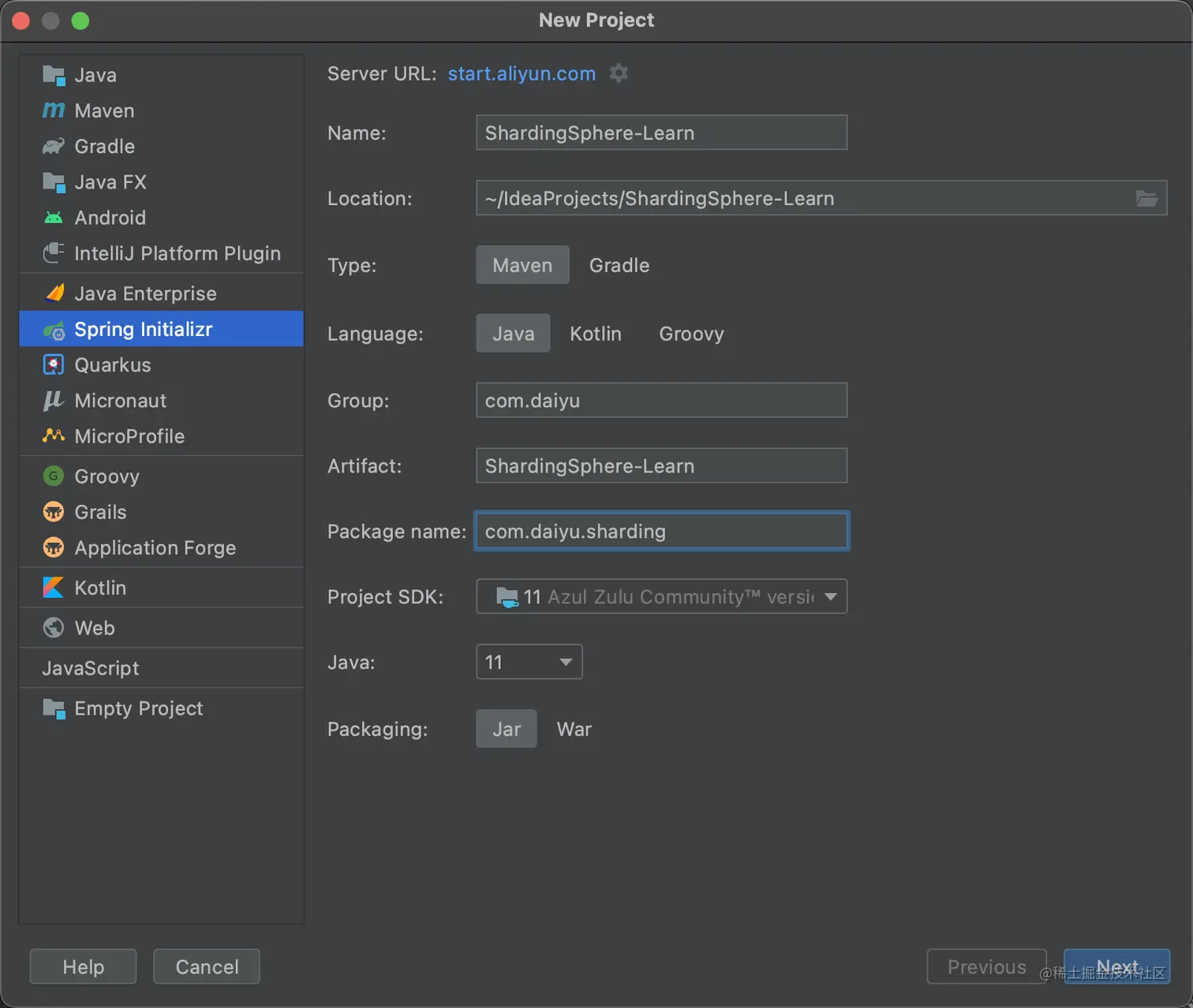Click the Spring Initializr icon
Image resolution: width=1193 pixels, height=1008 pixels.
click(54, 330)
